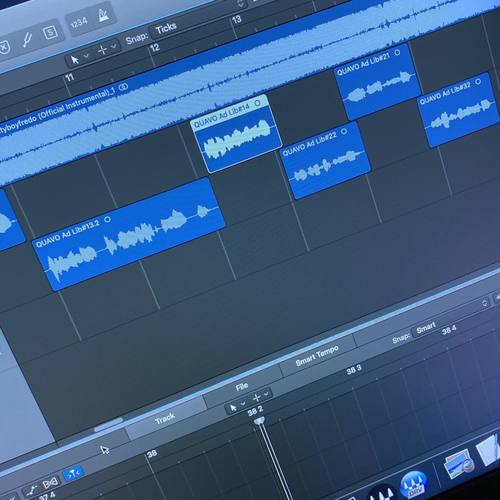Click the flex bowtie icon in editor
Image resolution: width=500 pixels, height=500 pixels.
50,482
